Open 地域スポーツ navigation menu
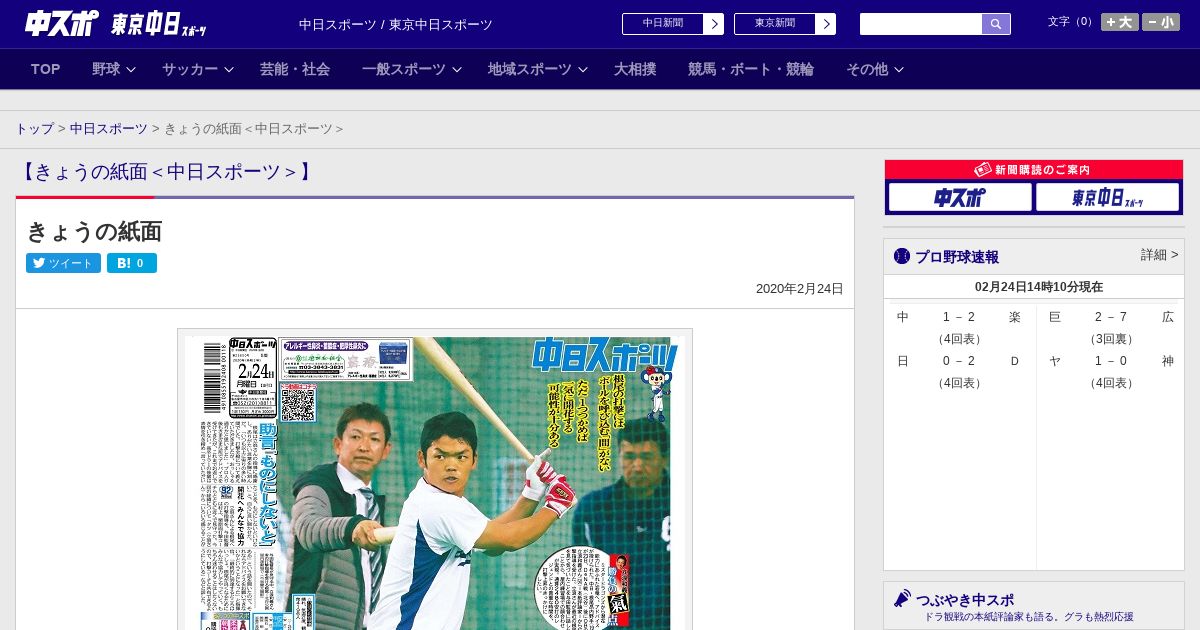This screenshot has width=1200, height=630. click(530, 69)
